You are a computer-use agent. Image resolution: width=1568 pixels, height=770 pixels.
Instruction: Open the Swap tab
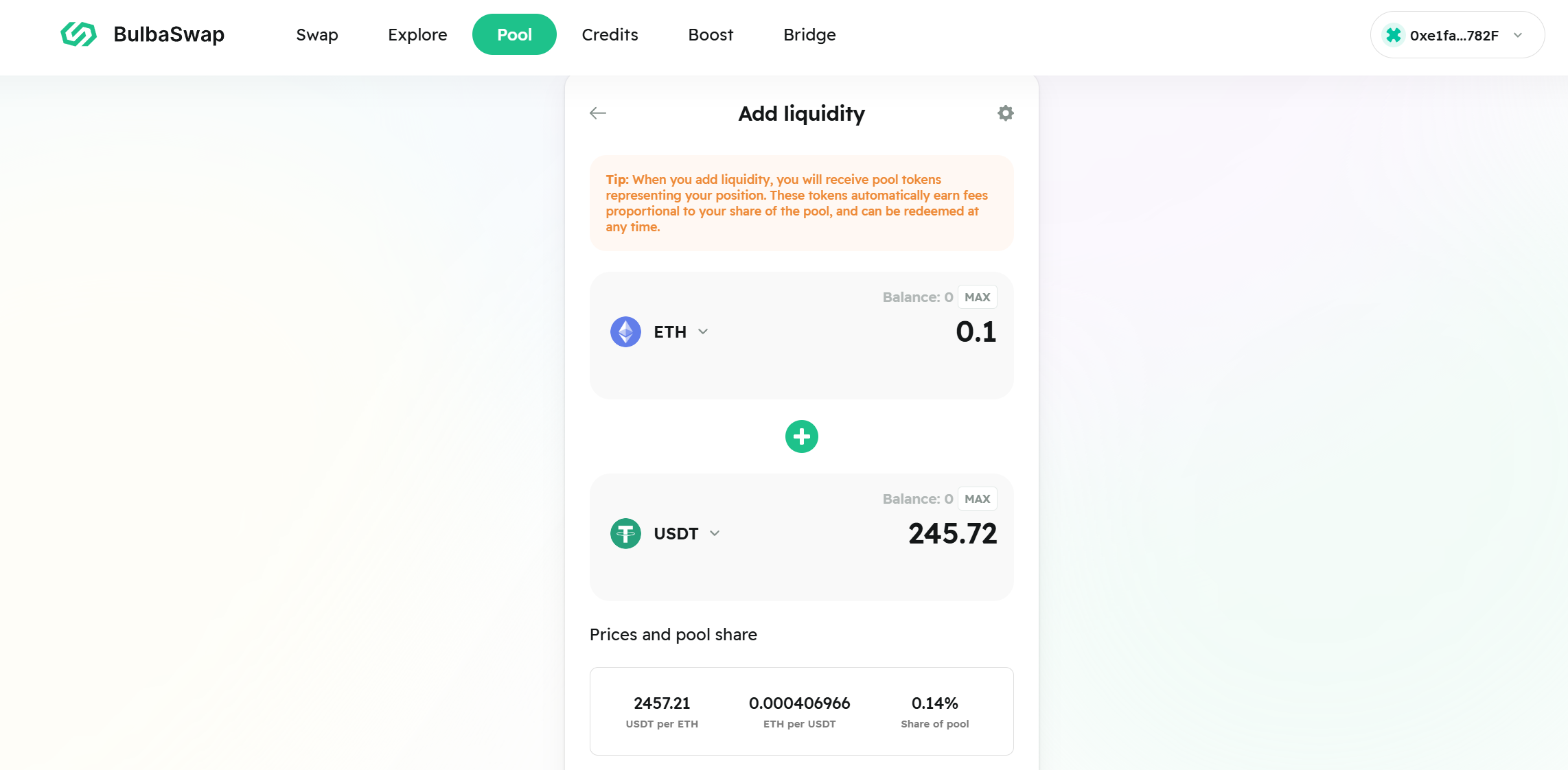(317, 35)
